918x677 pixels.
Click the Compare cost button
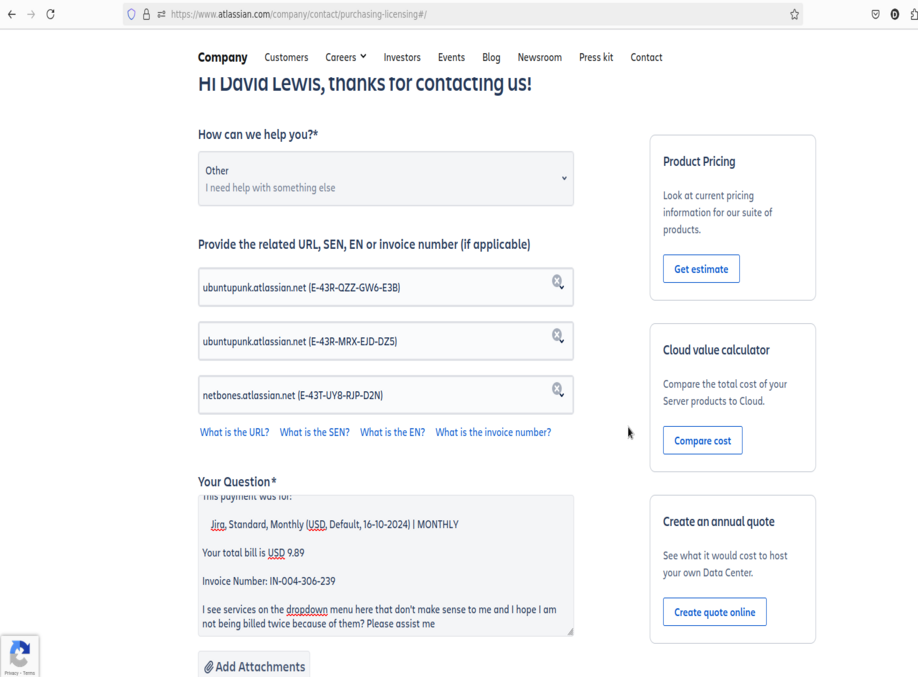coord(703,440)
